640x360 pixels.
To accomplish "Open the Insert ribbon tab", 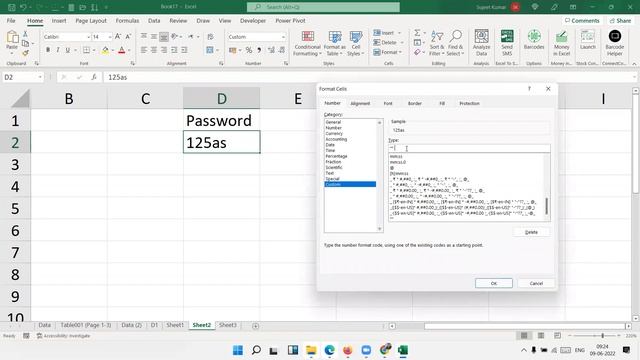I will (59, 20).
